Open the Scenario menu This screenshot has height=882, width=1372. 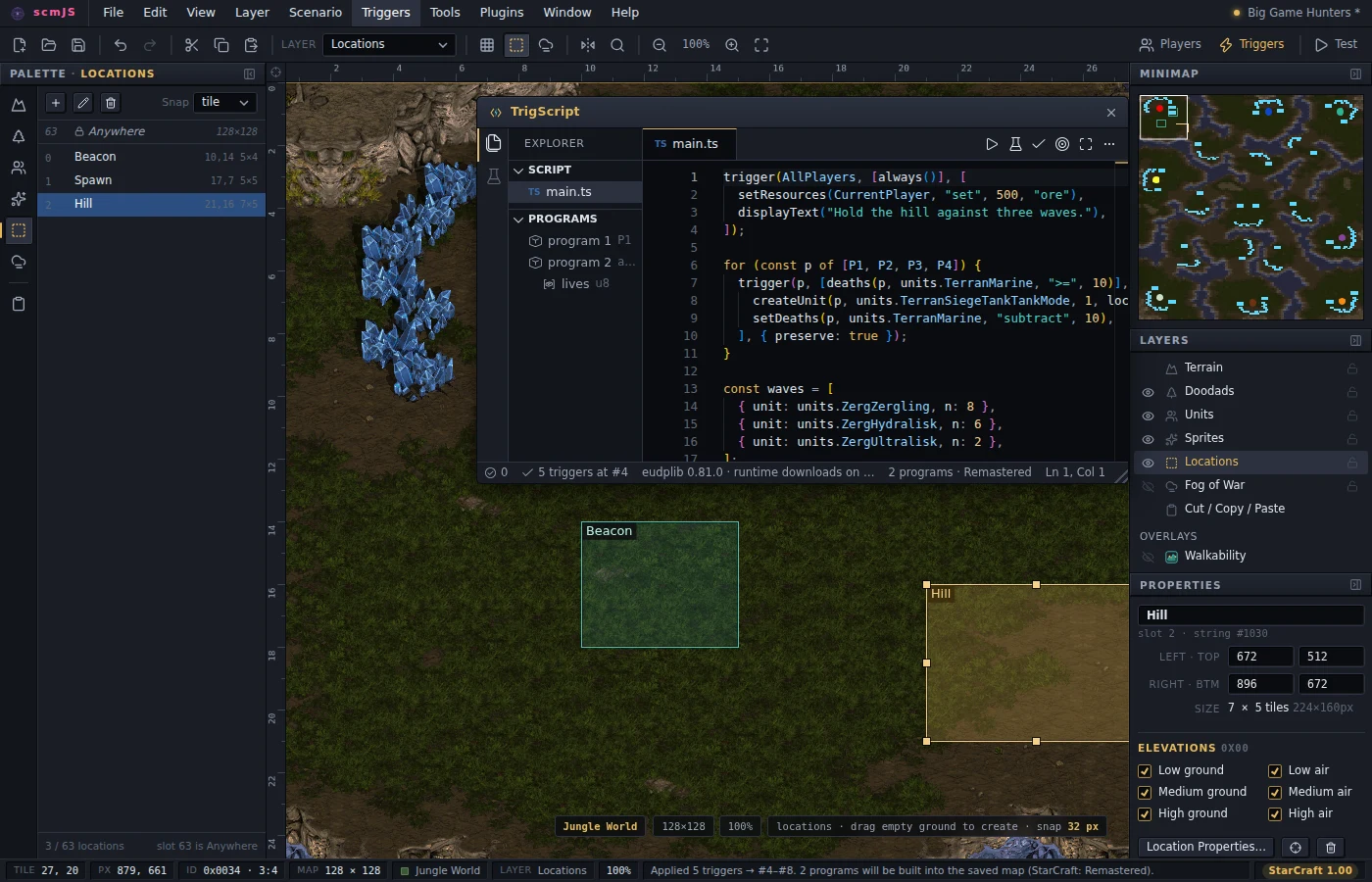316,13
